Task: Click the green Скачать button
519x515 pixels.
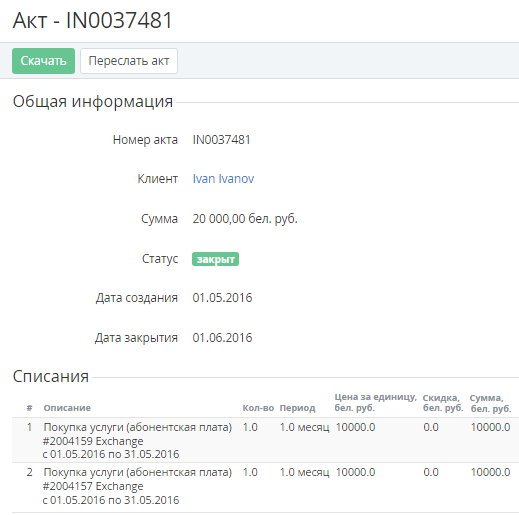Action: [43, 61]
